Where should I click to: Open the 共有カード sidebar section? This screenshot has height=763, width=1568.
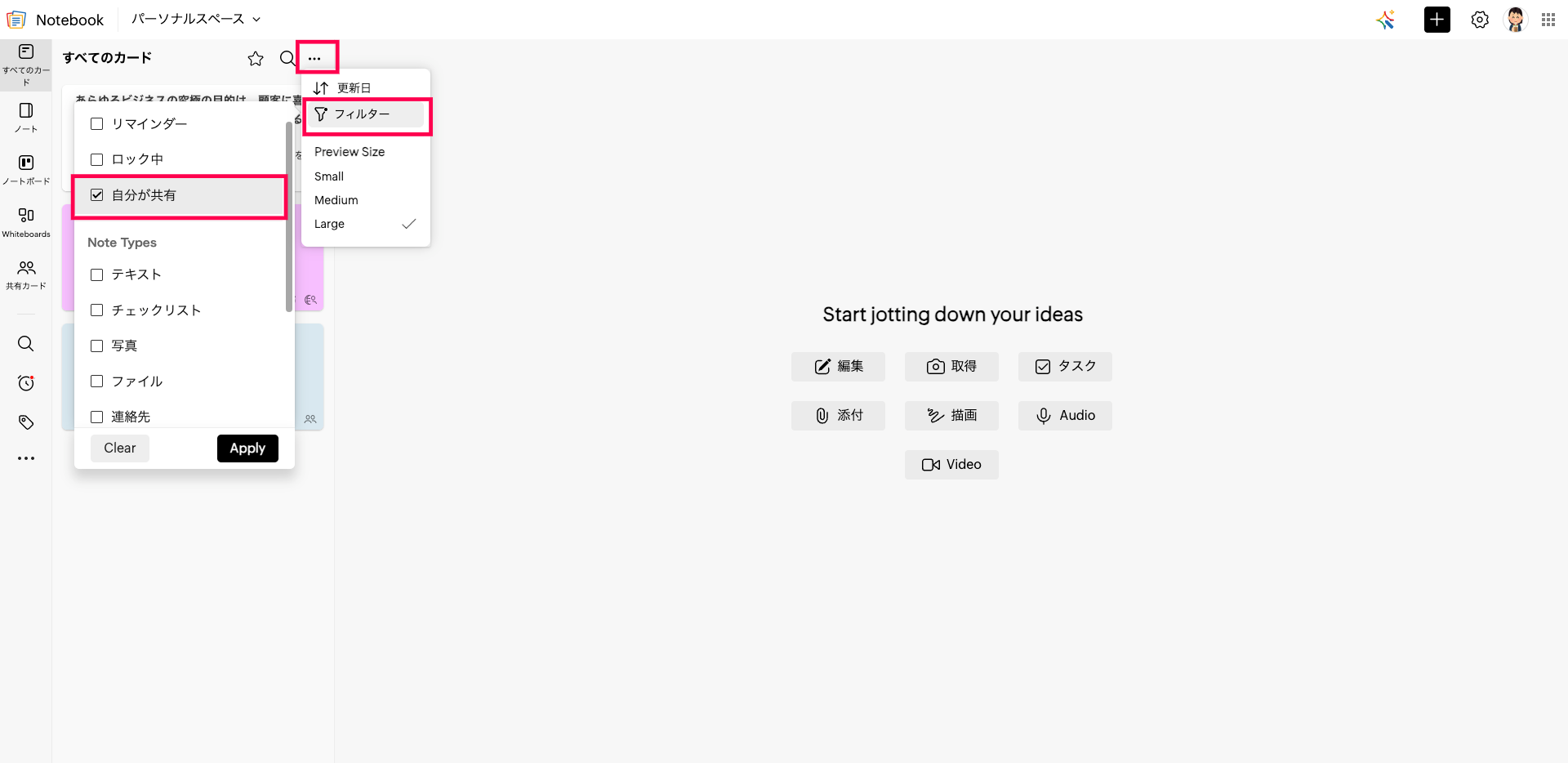click(26, 274)
